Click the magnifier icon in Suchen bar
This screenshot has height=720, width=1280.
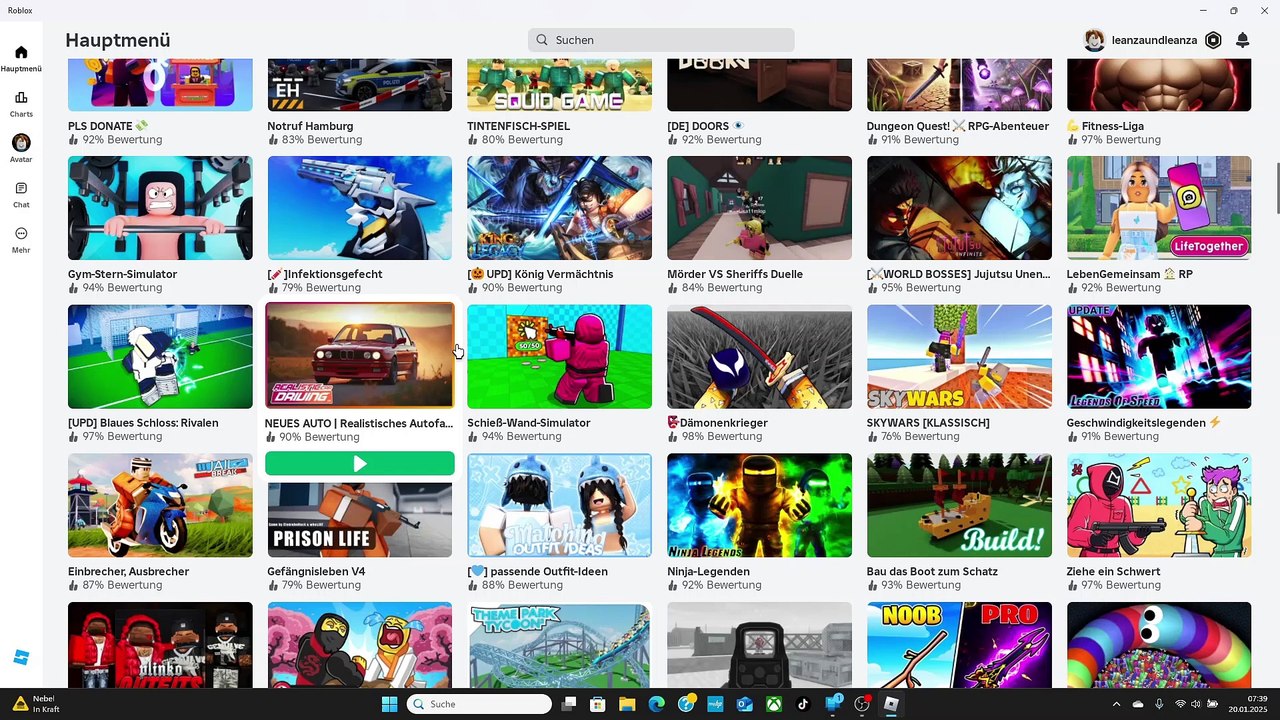click(x=542, y=40)
